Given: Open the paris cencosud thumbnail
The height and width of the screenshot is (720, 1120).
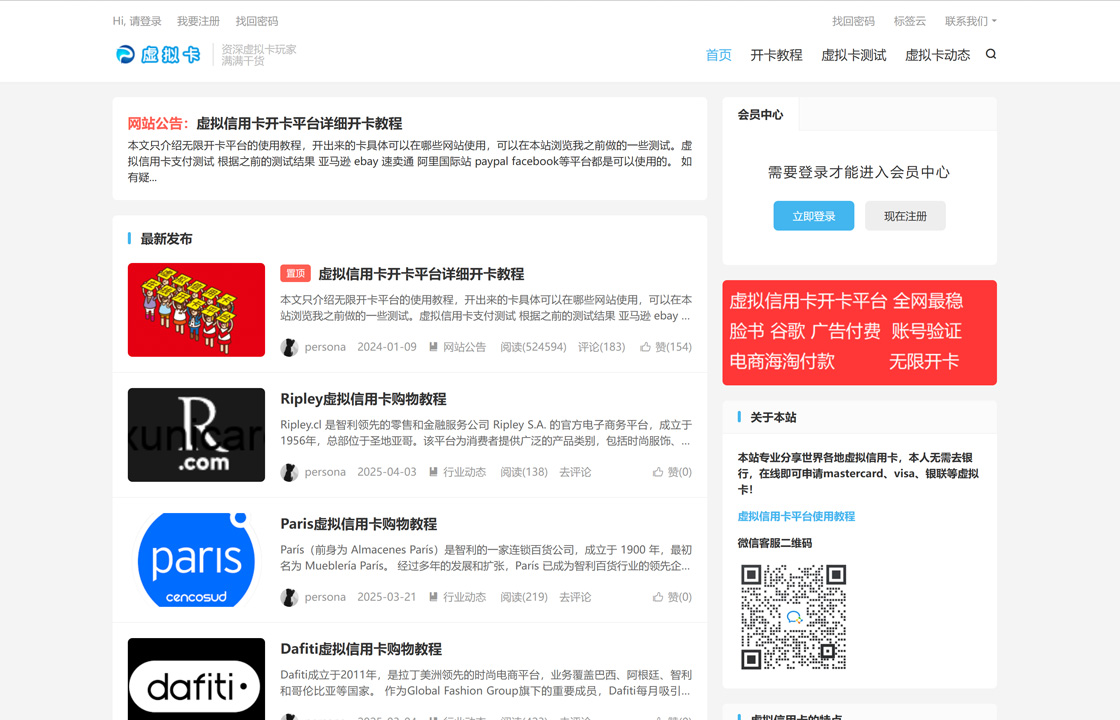Looking at the screenshot, I should (x=196, y=560).
